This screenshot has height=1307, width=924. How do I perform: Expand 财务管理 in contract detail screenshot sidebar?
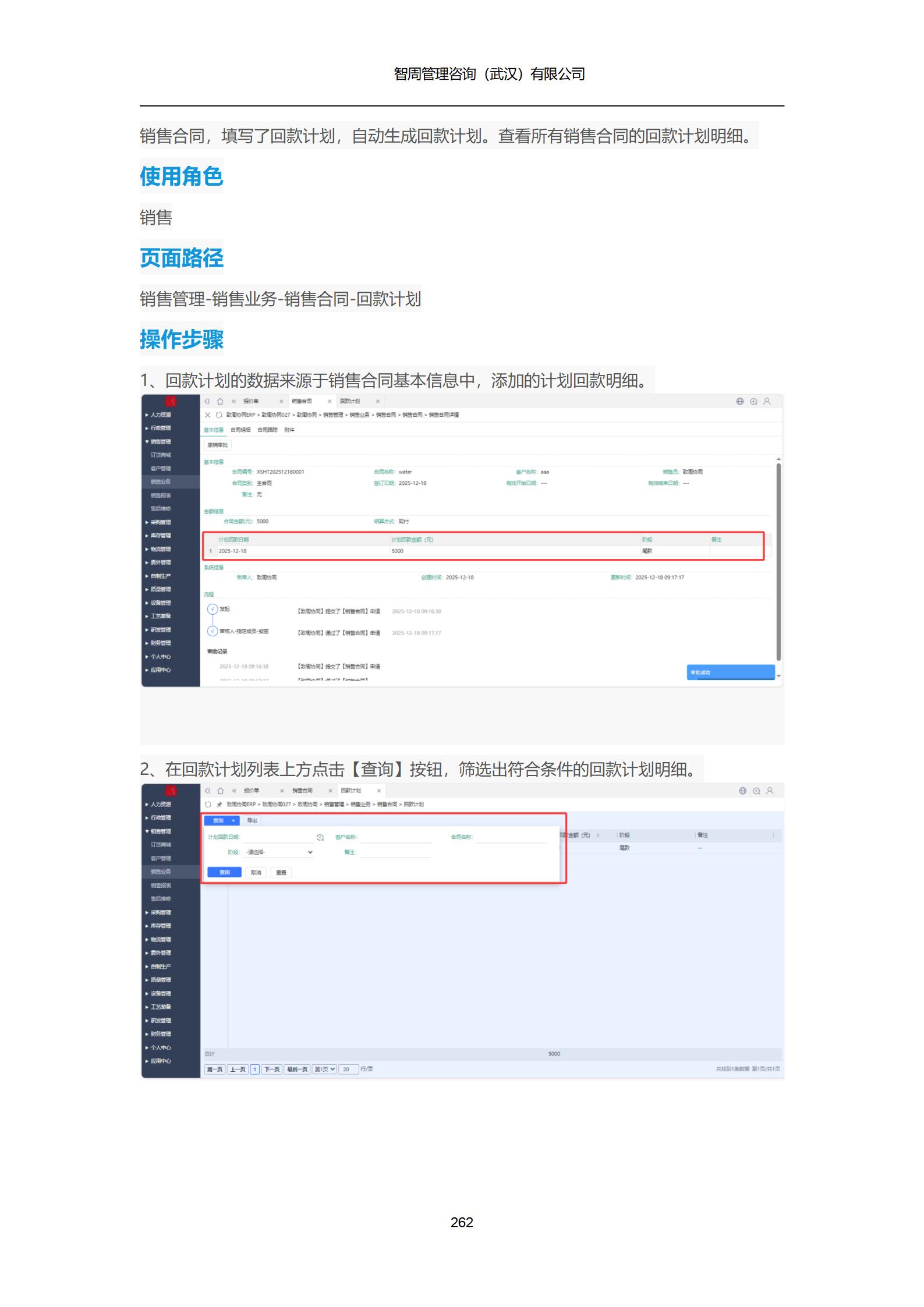[159, 643]
